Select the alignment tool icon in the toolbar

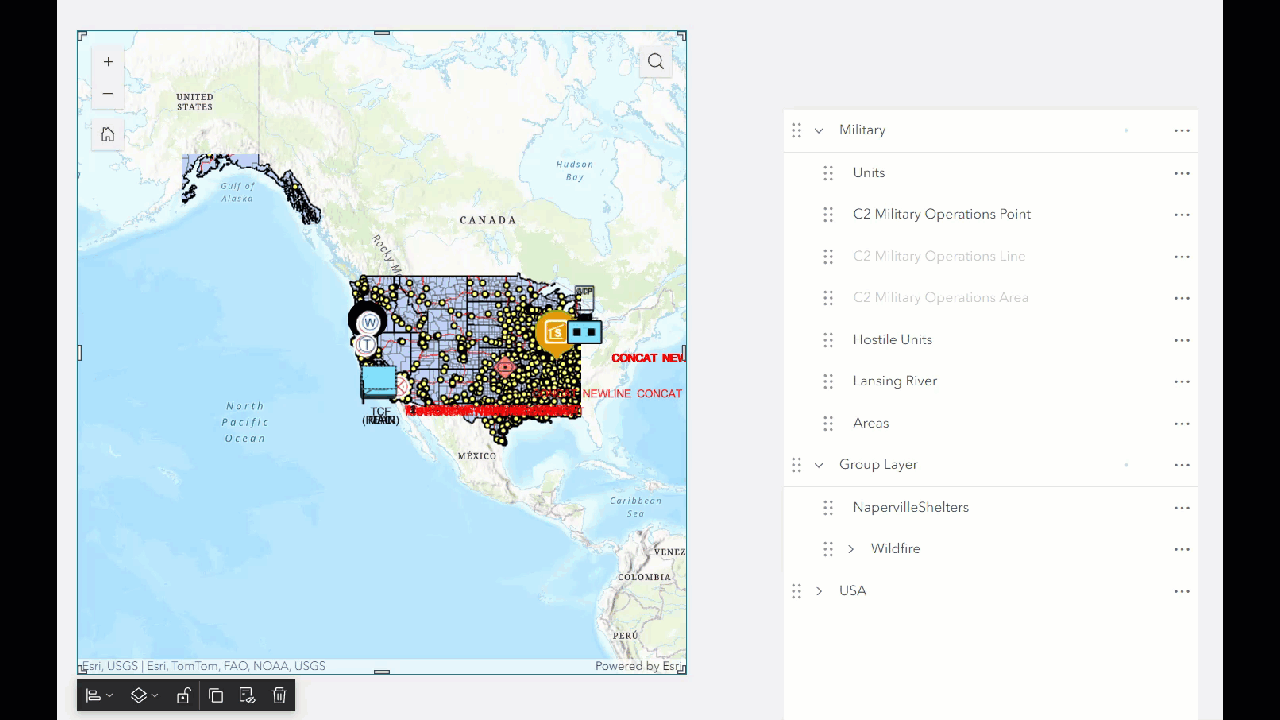(x=92, y=695)
